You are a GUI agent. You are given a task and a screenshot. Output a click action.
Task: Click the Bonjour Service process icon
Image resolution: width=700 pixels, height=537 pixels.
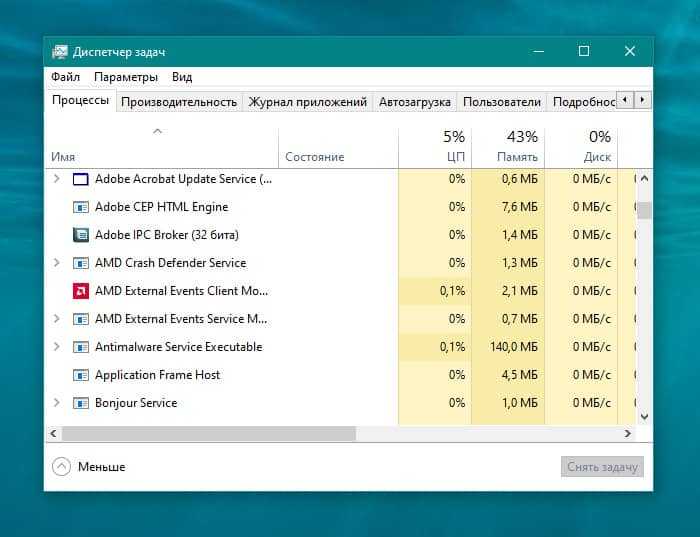(81, 403)
